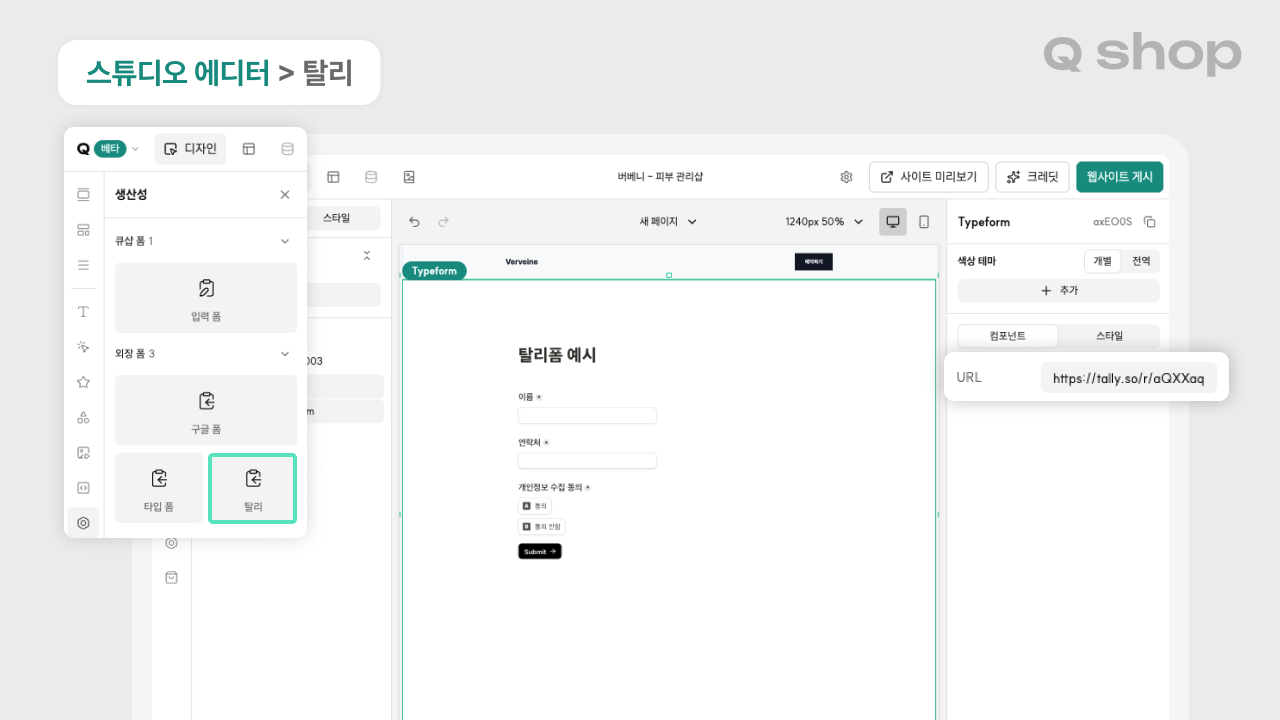This screenshot has height=720, width=1280.
Task: Open the code embed icon in the sidebar
Action: tap(83, 488)
